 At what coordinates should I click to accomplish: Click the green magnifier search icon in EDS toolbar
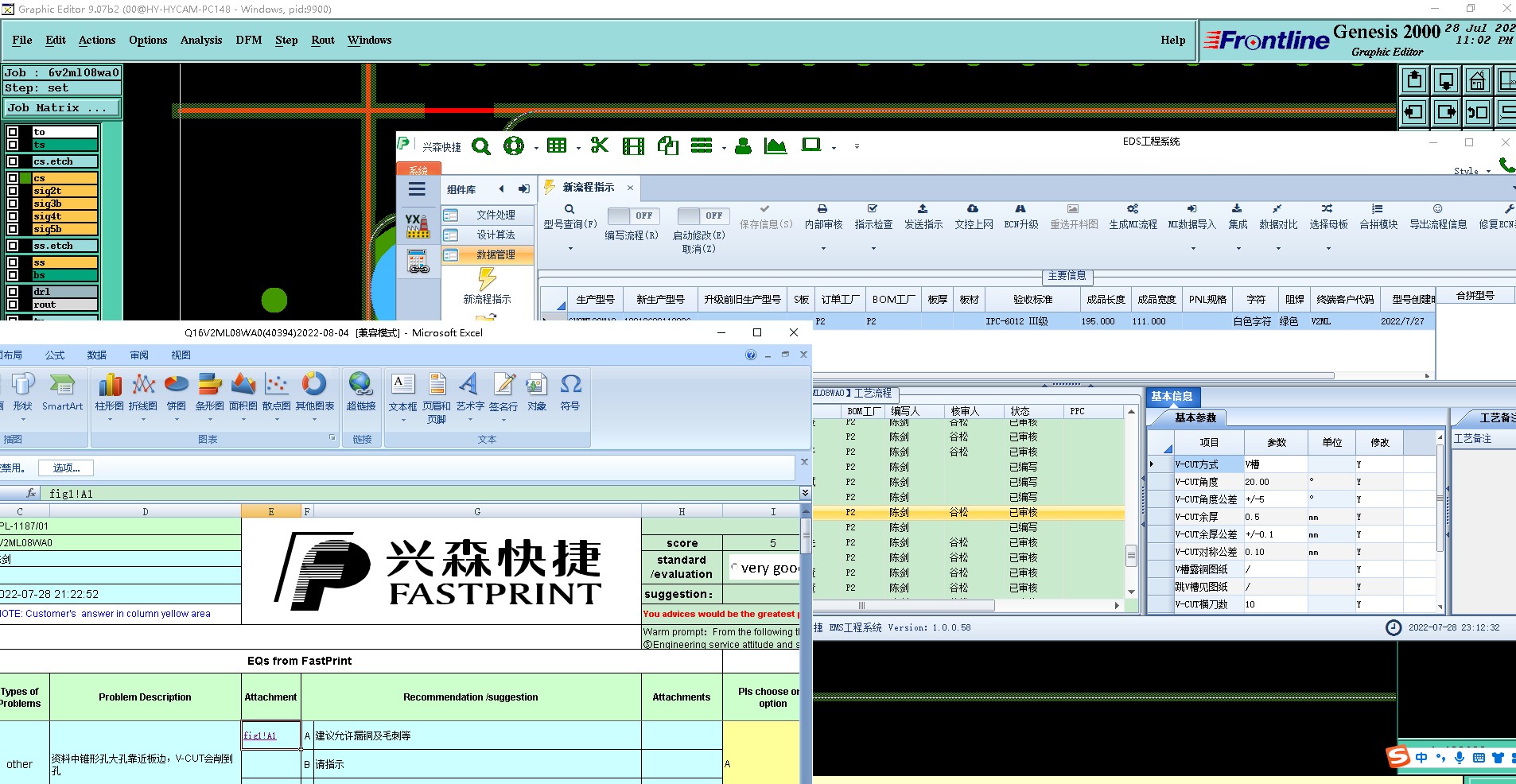pyautogui.click(x=480, y=146)
